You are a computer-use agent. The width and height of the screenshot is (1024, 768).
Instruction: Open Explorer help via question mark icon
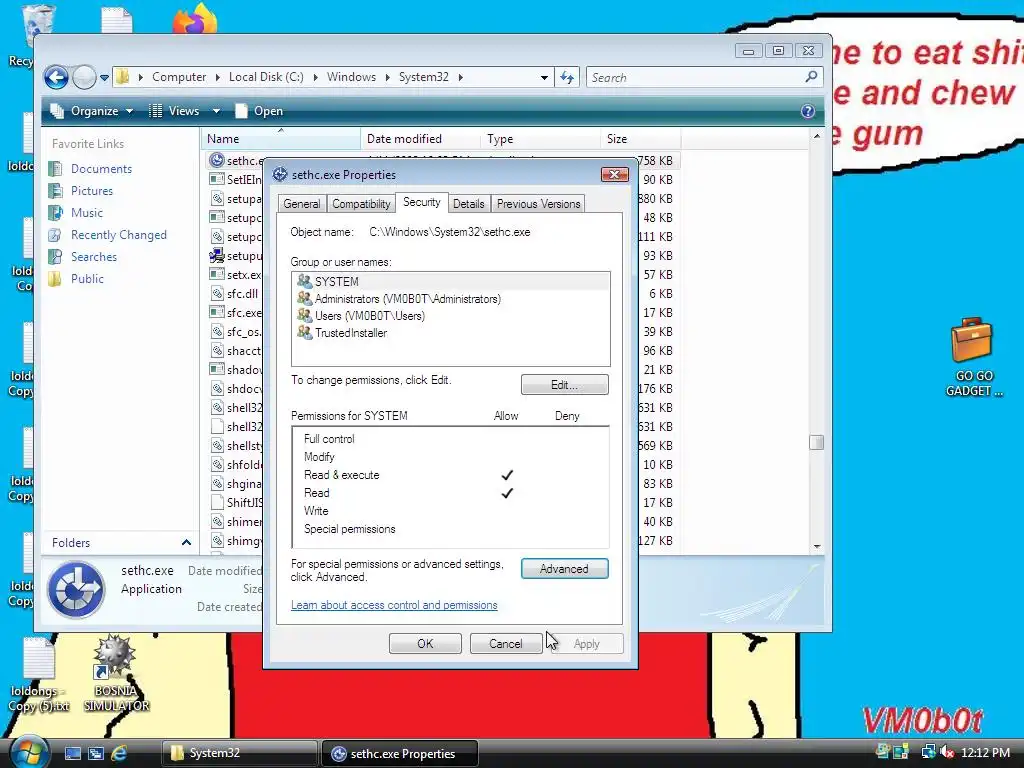(808, 111)
